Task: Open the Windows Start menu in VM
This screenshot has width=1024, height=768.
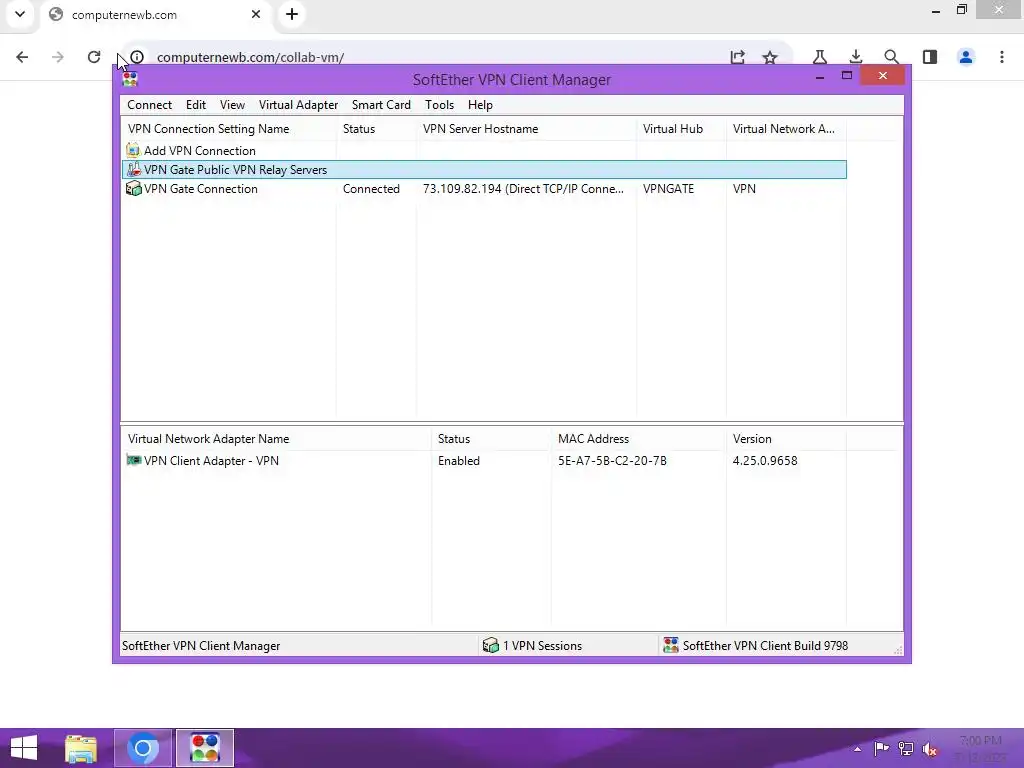Action: coord(24,748)
